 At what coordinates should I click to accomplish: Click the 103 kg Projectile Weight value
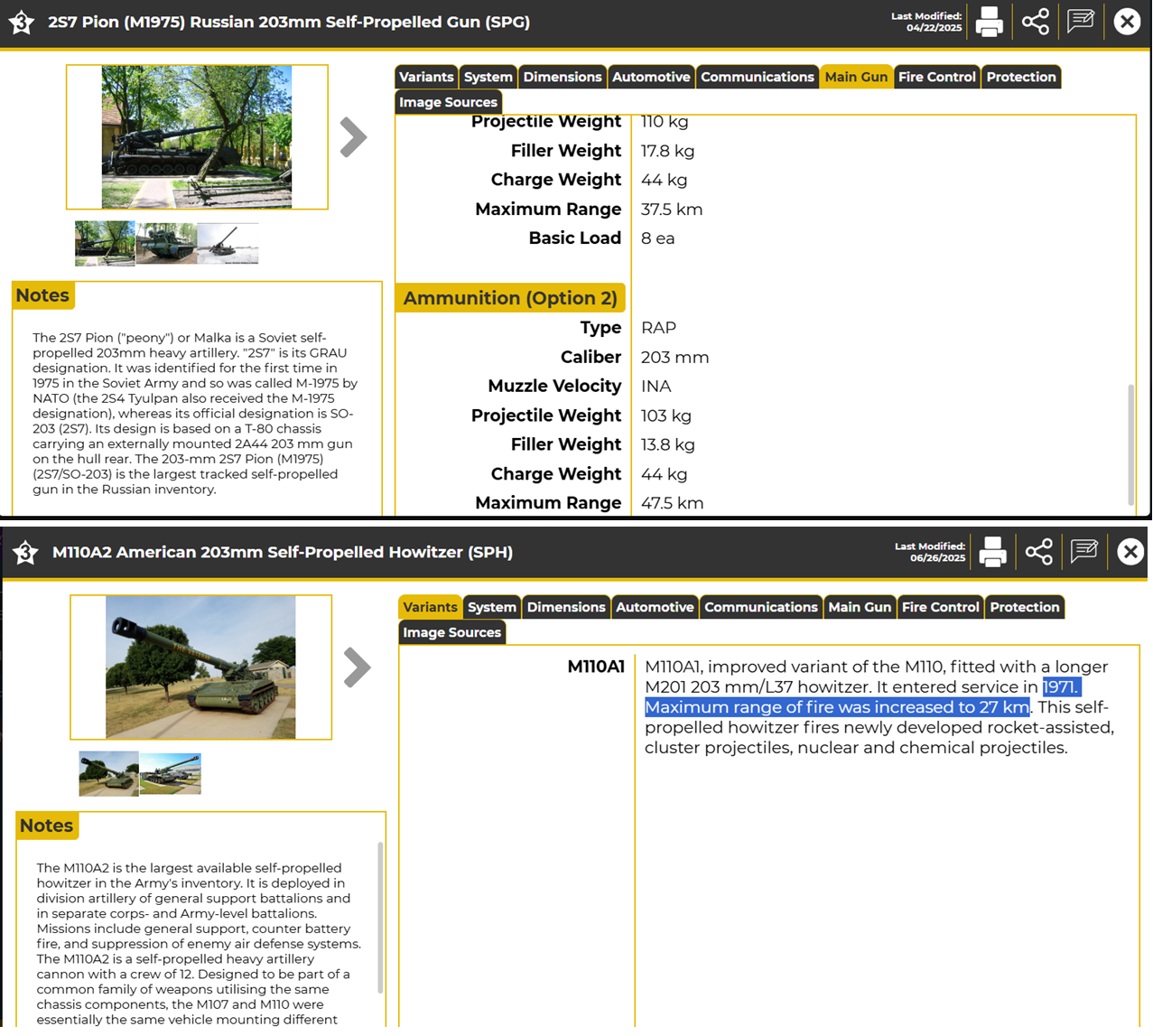click(x=666, y=415)
